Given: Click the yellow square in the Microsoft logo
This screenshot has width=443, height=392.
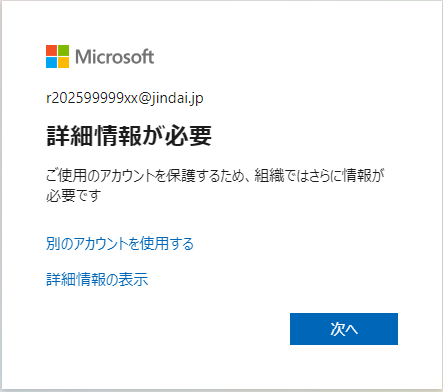Looking at the screenshot, I should click(x=63, y=63).
